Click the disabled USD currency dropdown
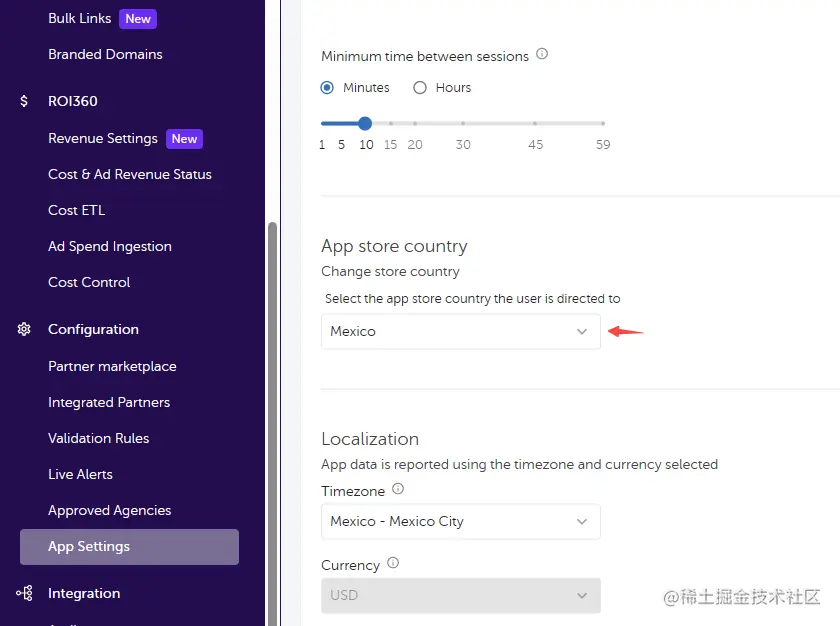 click(x=461, y=595)
